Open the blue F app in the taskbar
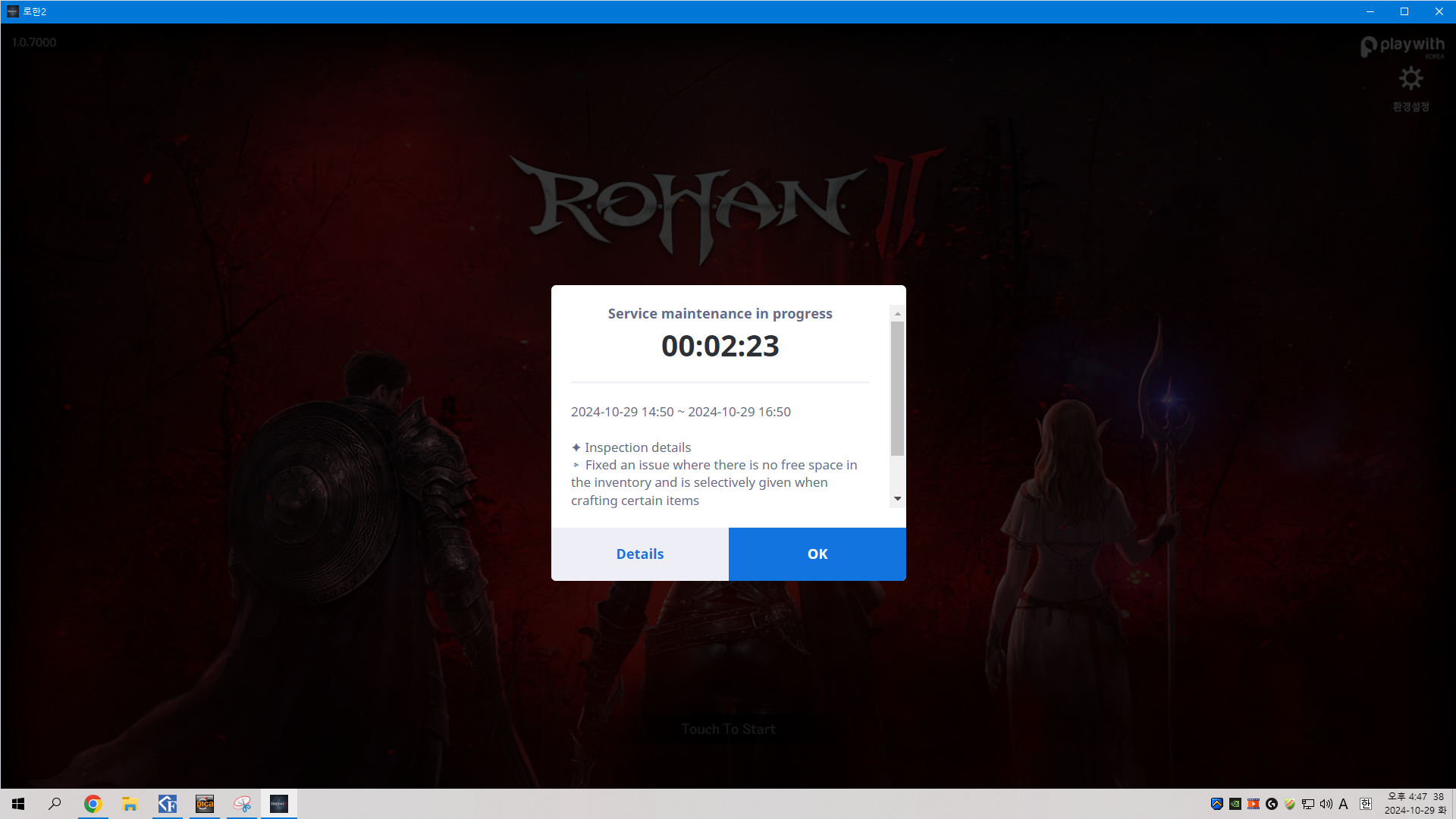This screenshot has height=819, width=1456. point(167,804)
